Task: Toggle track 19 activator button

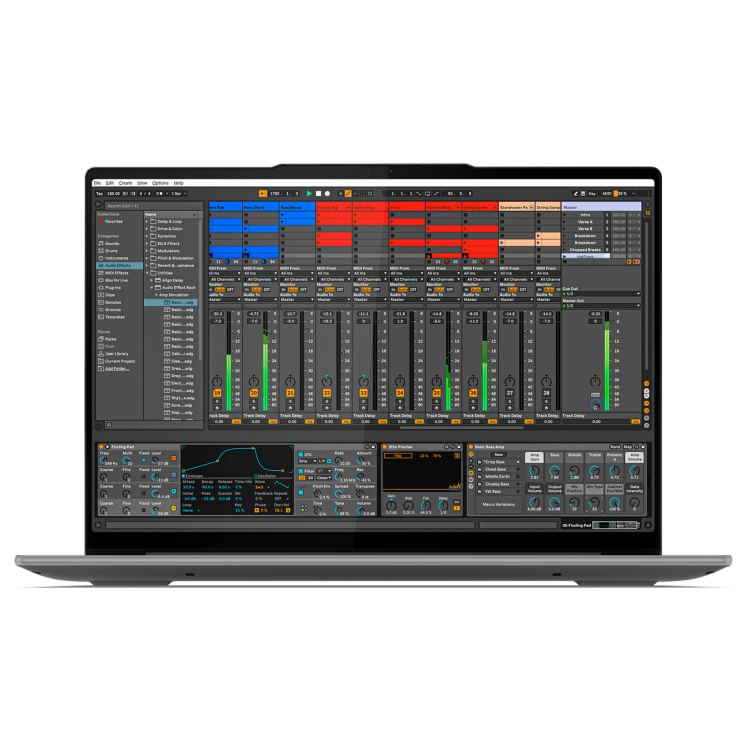Action: click(x=217, y=393)
